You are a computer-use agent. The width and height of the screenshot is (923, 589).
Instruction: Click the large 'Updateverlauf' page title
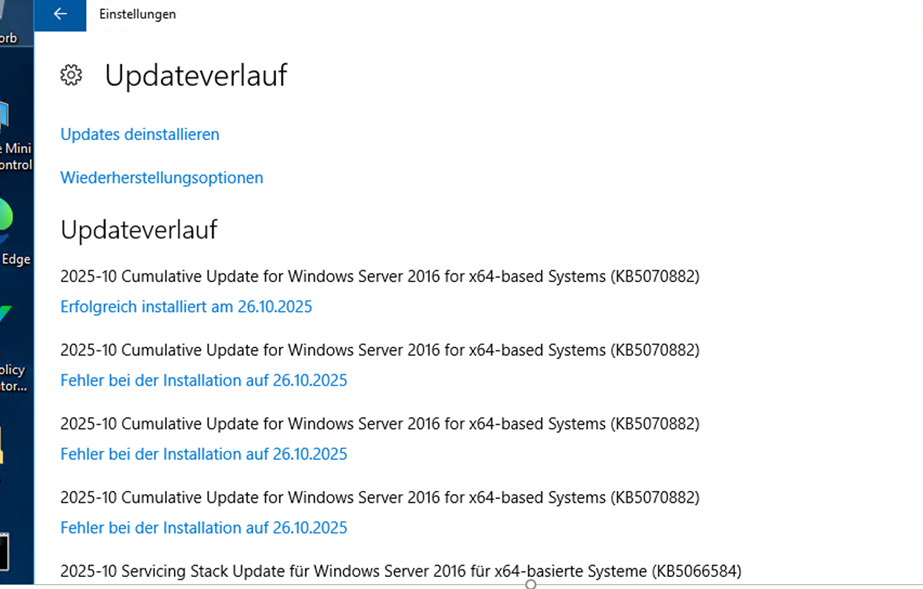pos(196,75)
